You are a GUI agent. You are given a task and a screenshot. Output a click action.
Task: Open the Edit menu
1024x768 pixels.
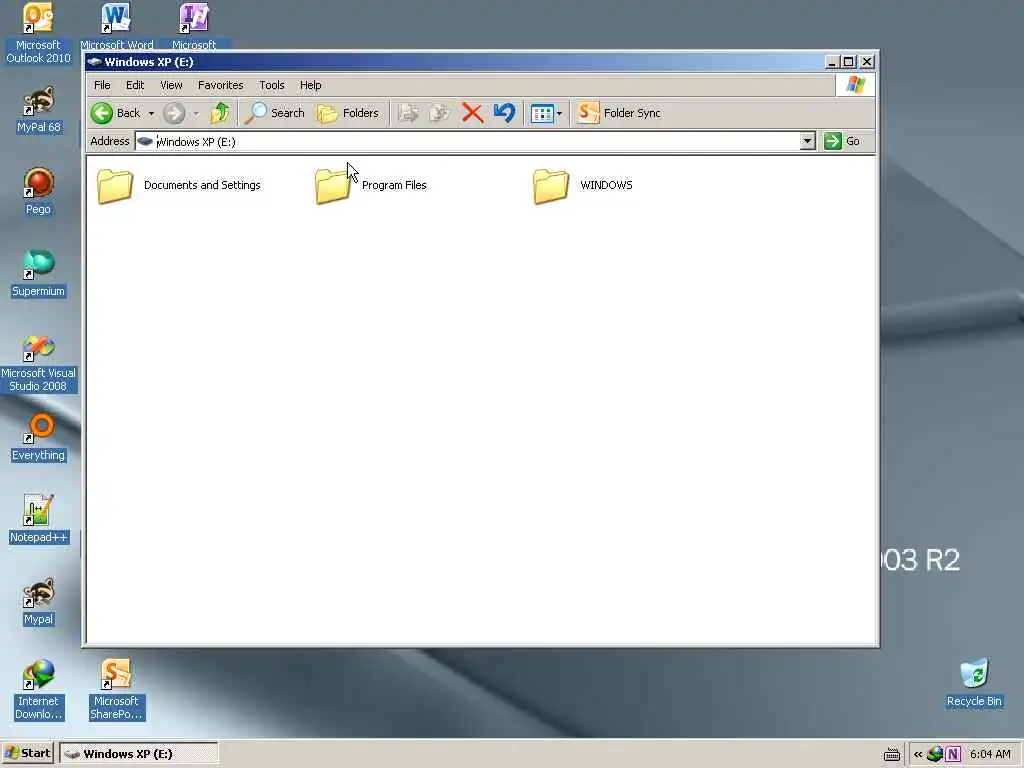[135, 85]
